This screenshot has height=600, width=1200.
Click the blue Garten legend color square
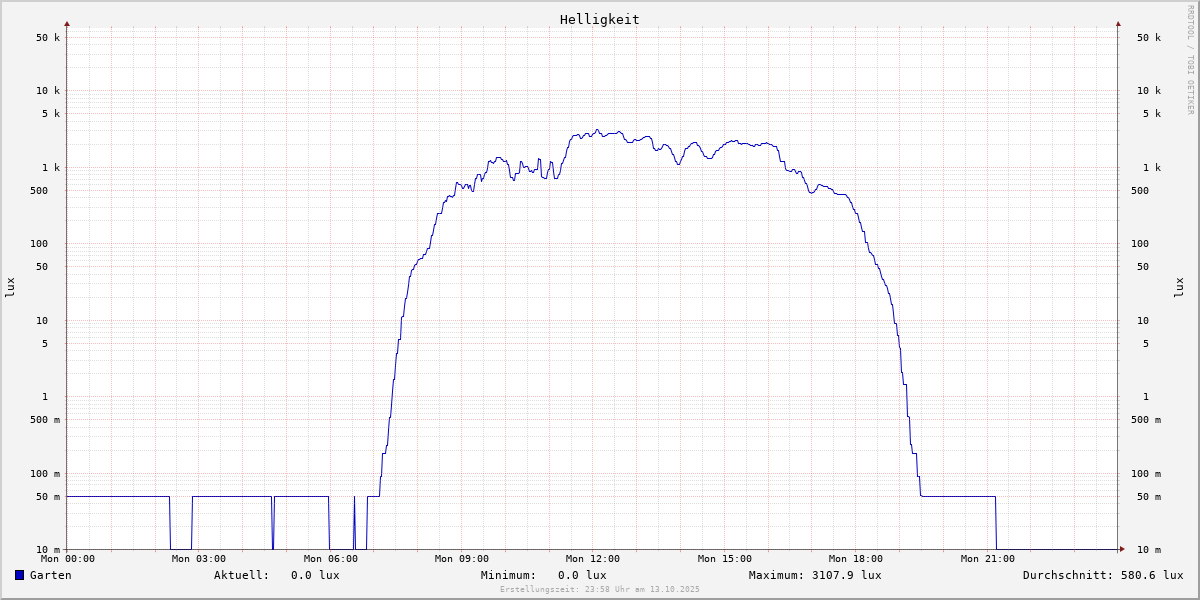pos(19,575)
